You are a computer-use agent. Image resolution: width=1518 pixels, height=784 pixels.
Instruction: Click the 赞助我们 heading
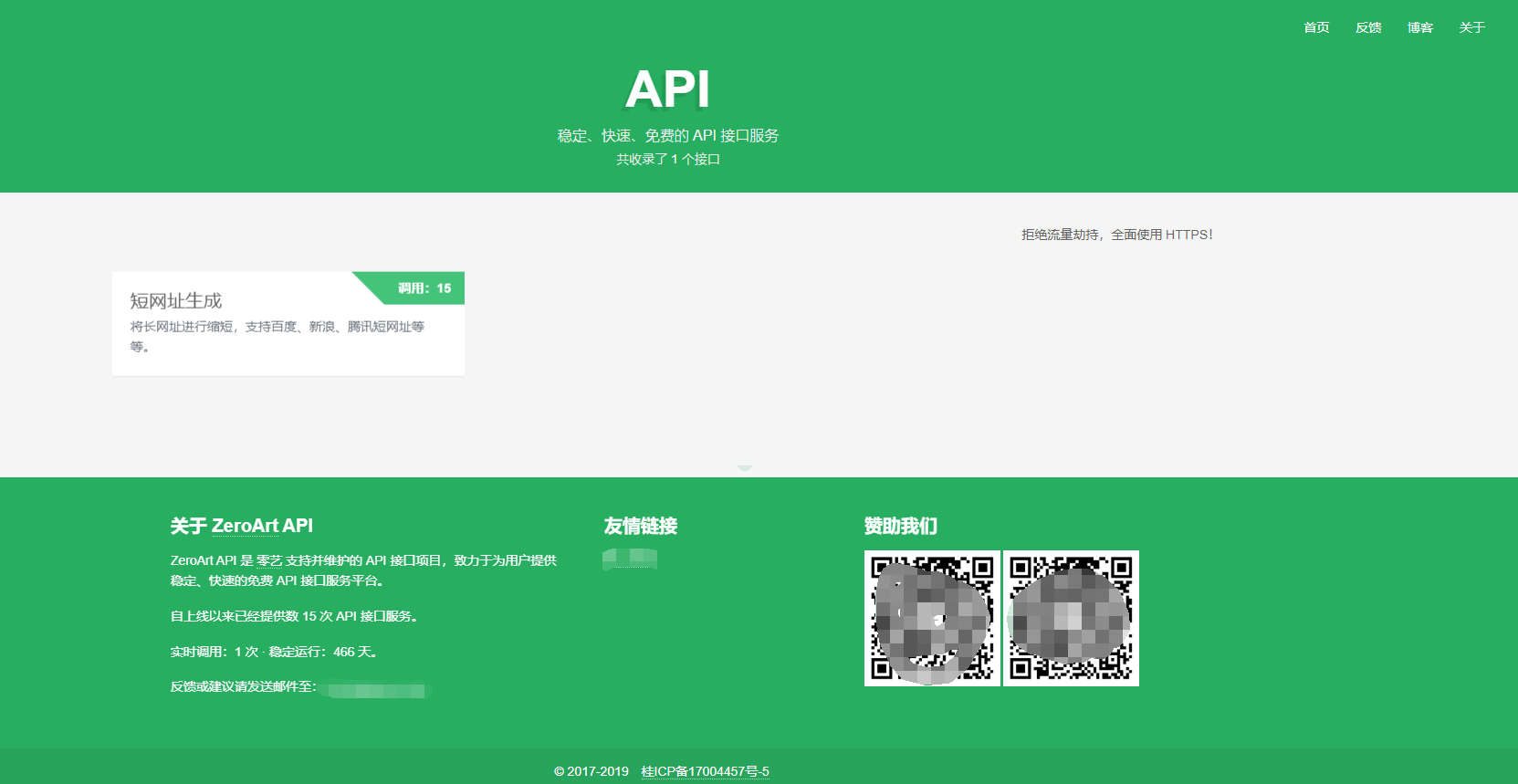coord(900,526)
